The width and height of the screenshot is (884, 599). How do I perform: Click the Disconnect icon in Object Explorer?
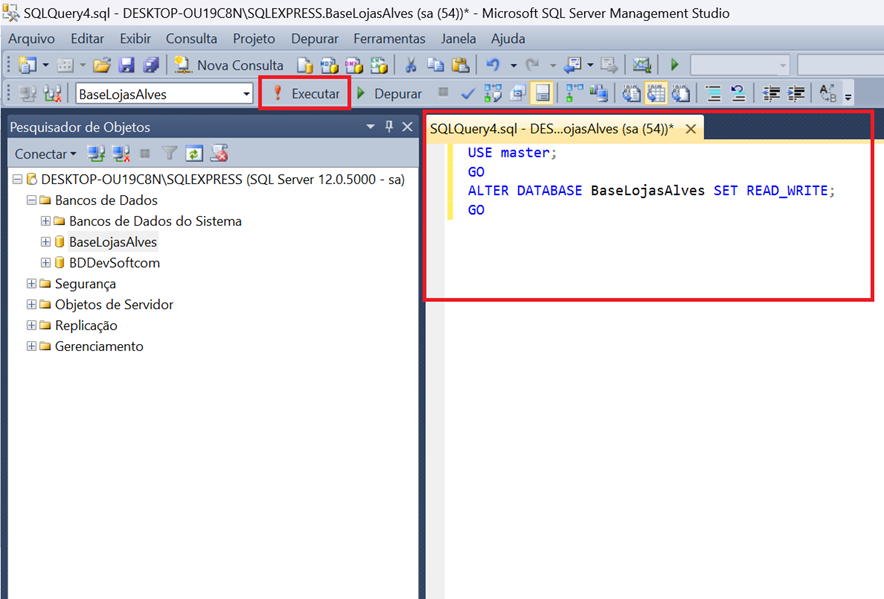[121, 154]
